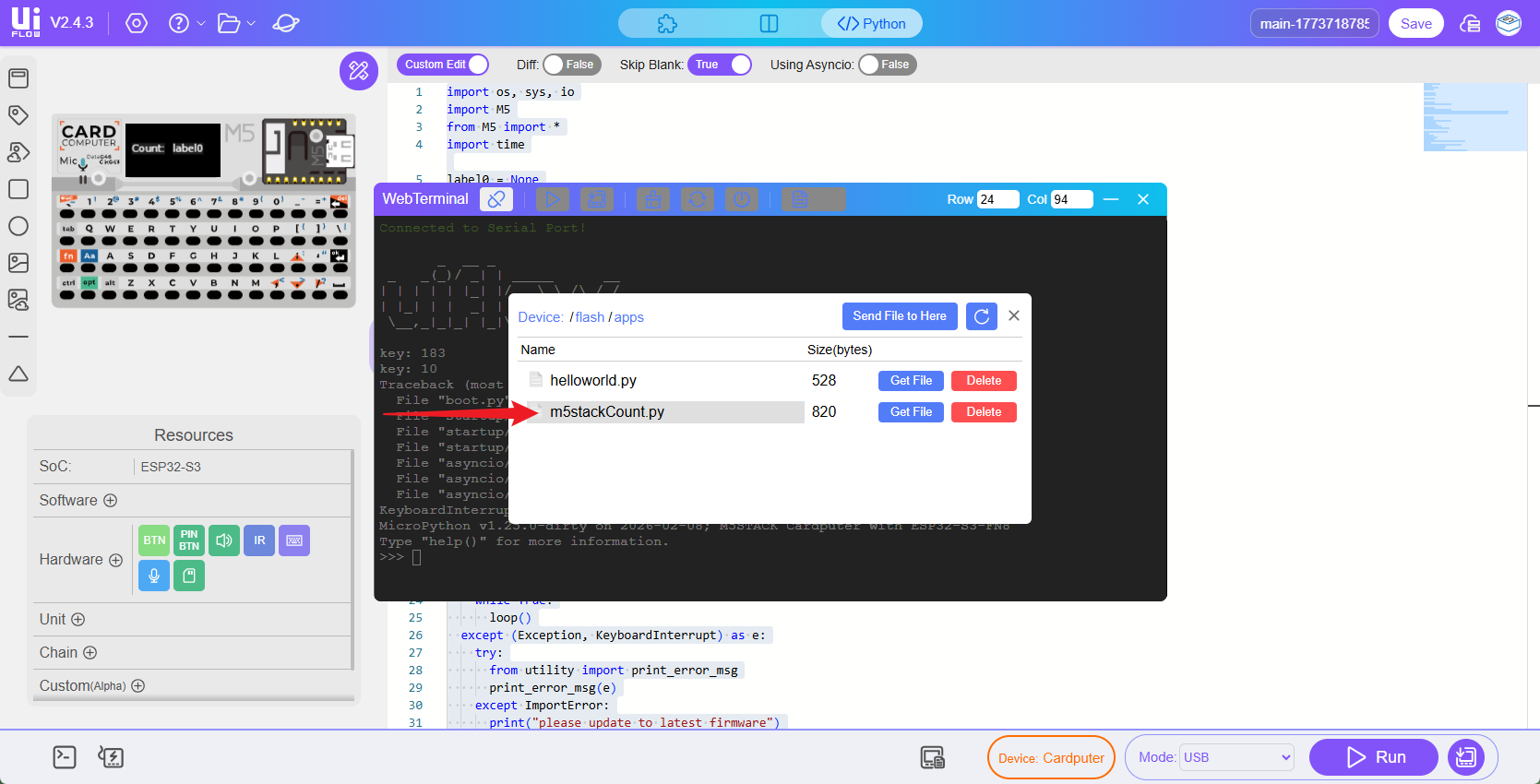This screenshot has height=784, width=1540.
Task: Click the Row number input field
Action: (997, 199)
